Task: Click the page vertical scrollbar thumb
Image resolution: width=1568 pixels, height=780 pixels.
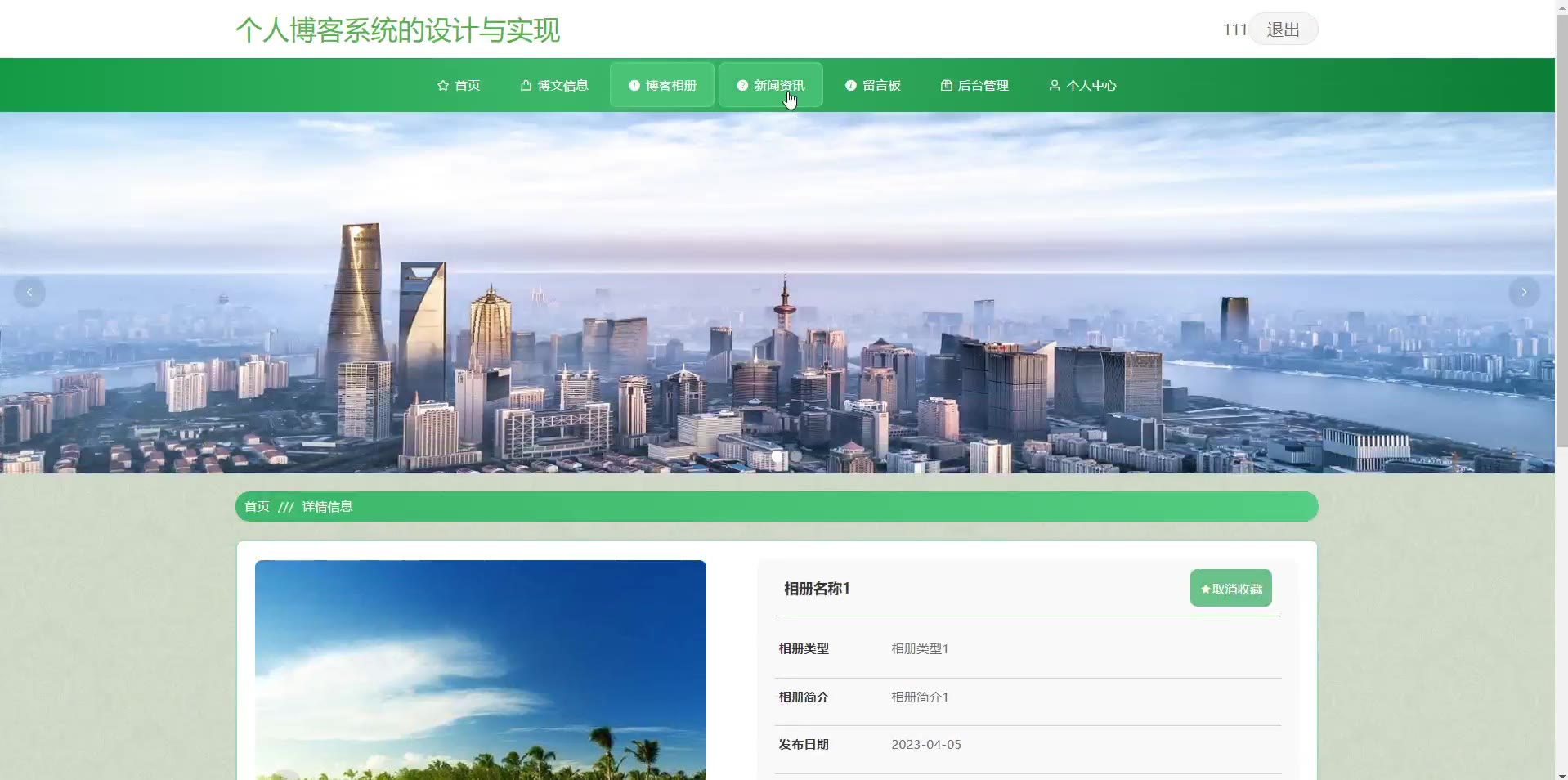Action: coord(1561,231)
